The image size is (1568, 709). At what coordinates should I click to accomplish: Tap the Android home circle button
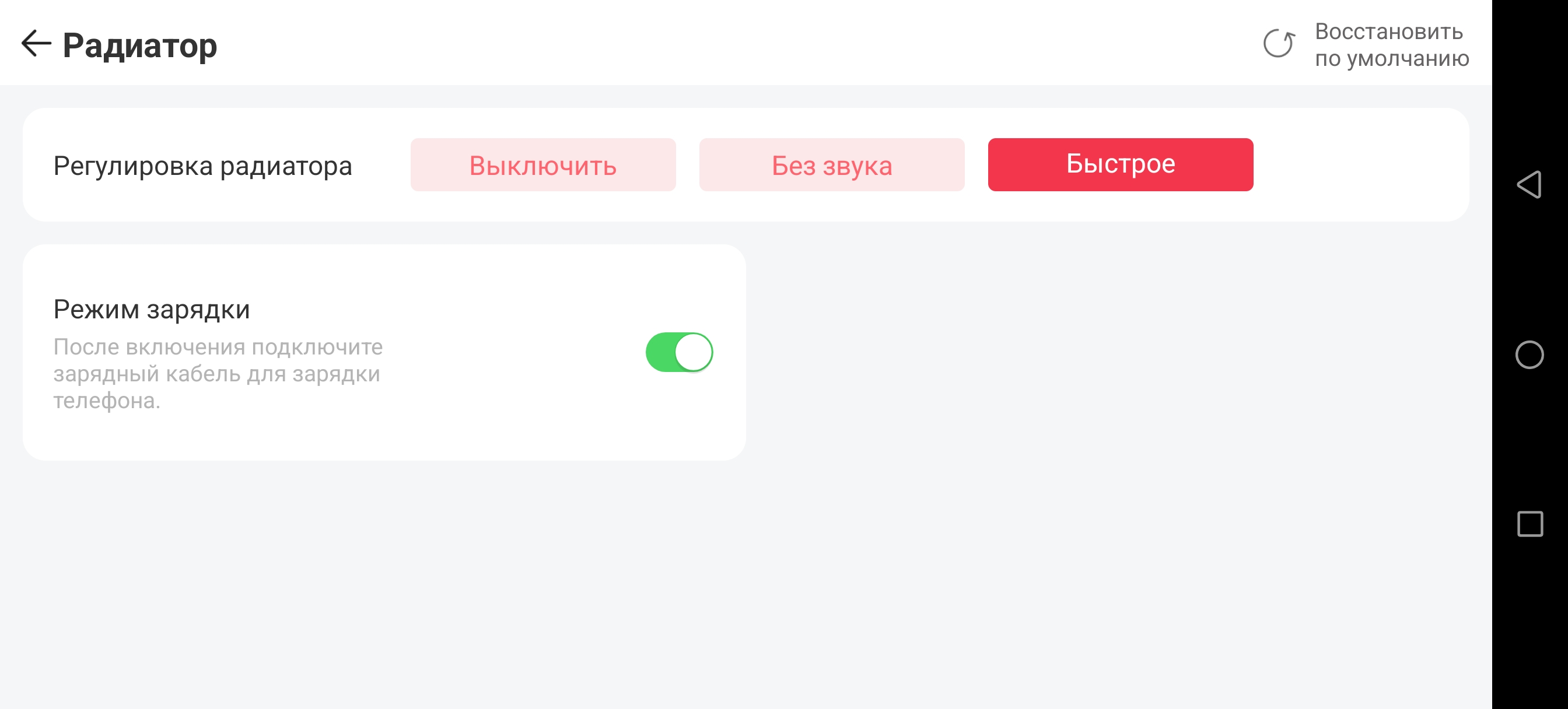pos(1529,355)
